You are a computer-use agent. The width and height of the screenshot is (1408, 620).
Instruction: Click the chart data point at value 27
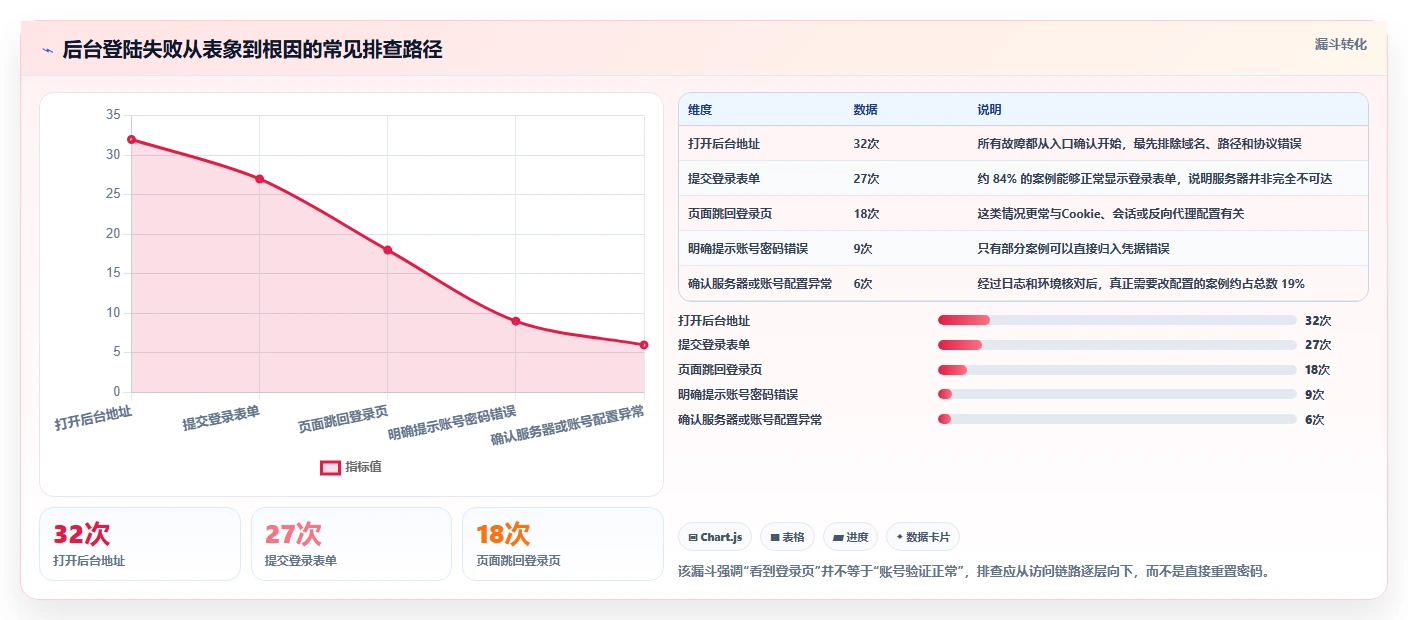(259, 179)
